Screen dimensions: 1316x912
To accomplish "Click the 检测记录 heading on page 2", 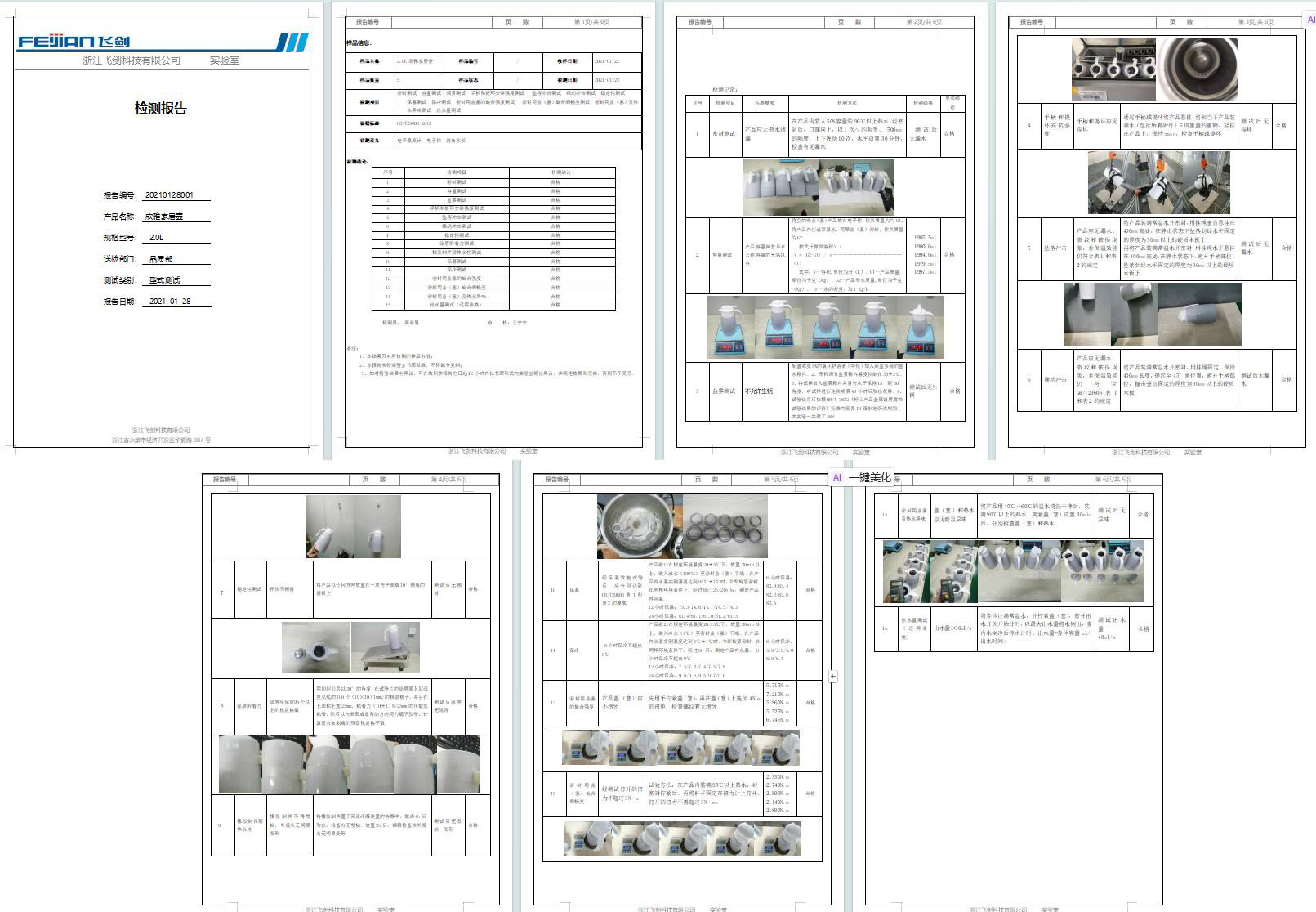I will [x=725, y=90].
